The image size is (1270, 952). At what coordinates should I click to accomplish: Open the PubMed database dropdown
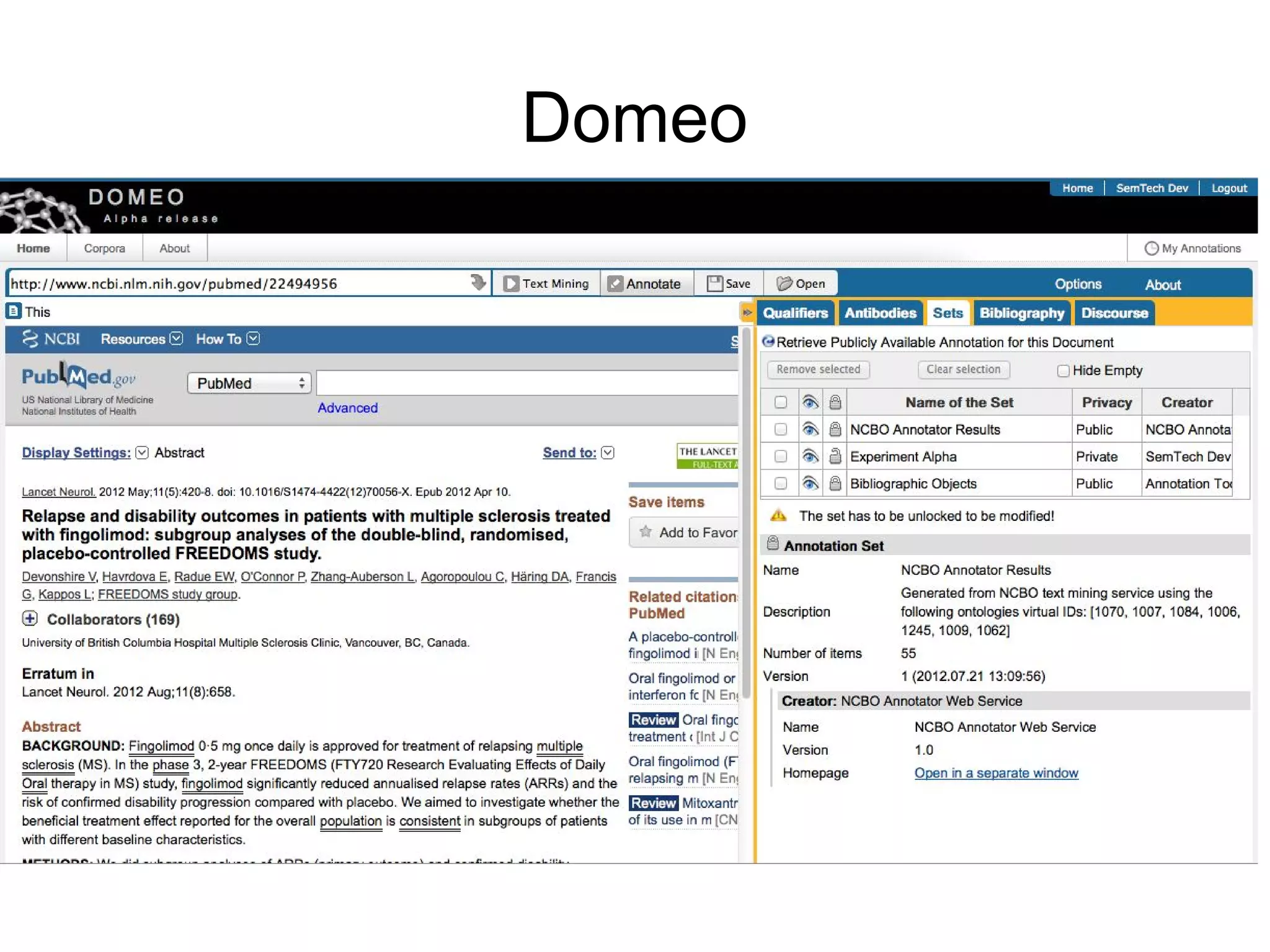(249, 383)
